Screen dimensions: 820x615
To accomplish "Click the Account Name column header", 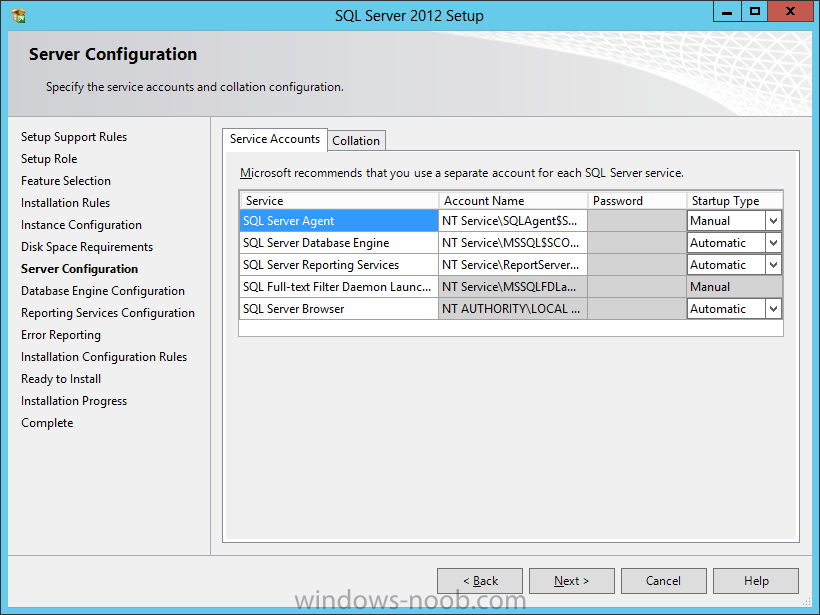I will point(512,200).
